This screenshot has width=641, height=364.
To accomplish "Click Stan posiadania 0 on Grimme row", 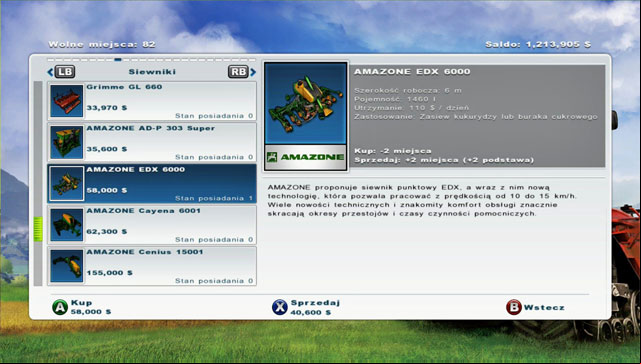I will pos(214,116).
